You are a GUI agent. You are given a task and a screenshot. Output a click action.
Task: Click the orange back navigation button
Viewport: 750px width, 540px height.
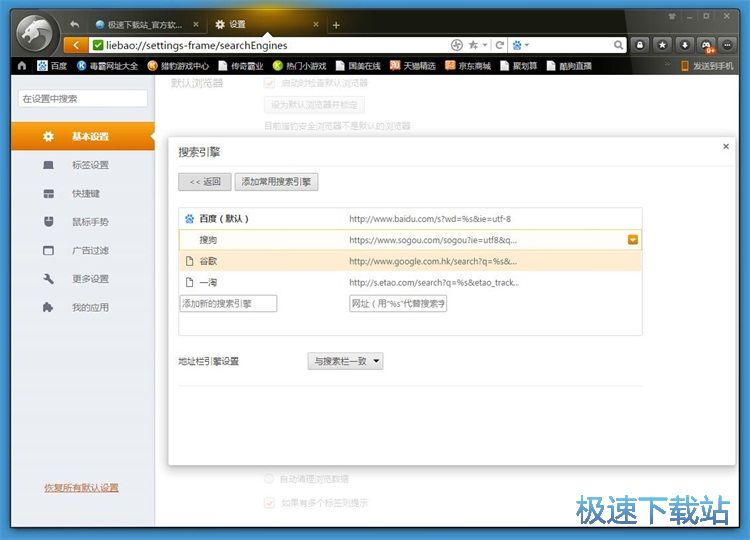click(x=76, y=45)
